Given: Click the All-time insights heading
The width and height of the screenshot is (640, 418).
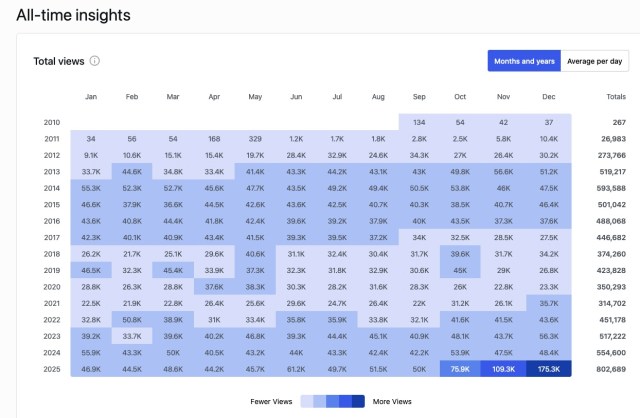Looking at the screenshot, I should [x=73, y=15].
